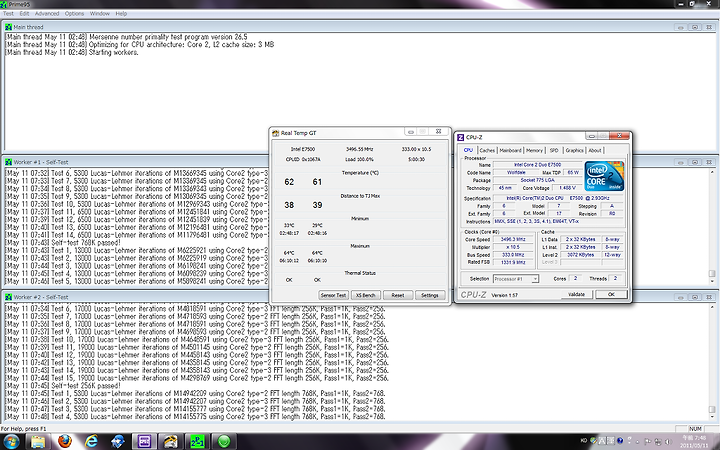
Task: Open the Windows Start menu orb
Action: [10, 442]
